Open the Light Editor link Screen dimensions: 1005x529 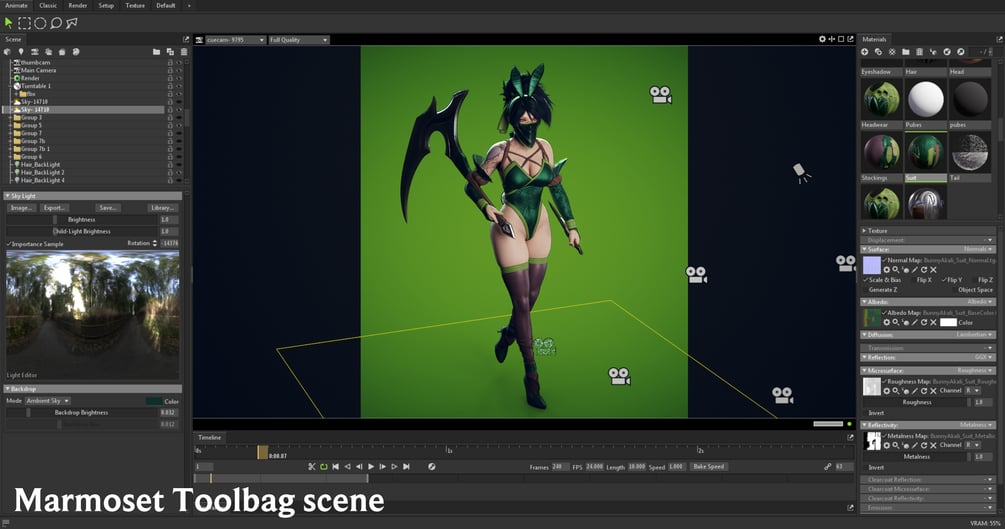pos(22,375)
